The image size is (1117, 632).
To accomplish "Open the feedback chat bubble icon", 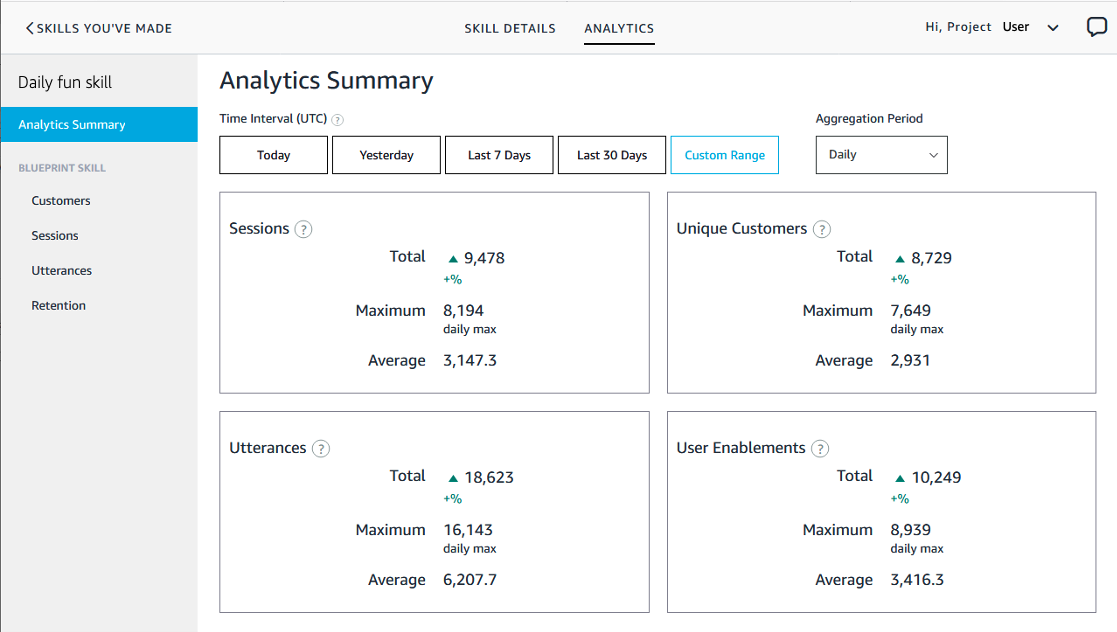I will coord(1096,27).
